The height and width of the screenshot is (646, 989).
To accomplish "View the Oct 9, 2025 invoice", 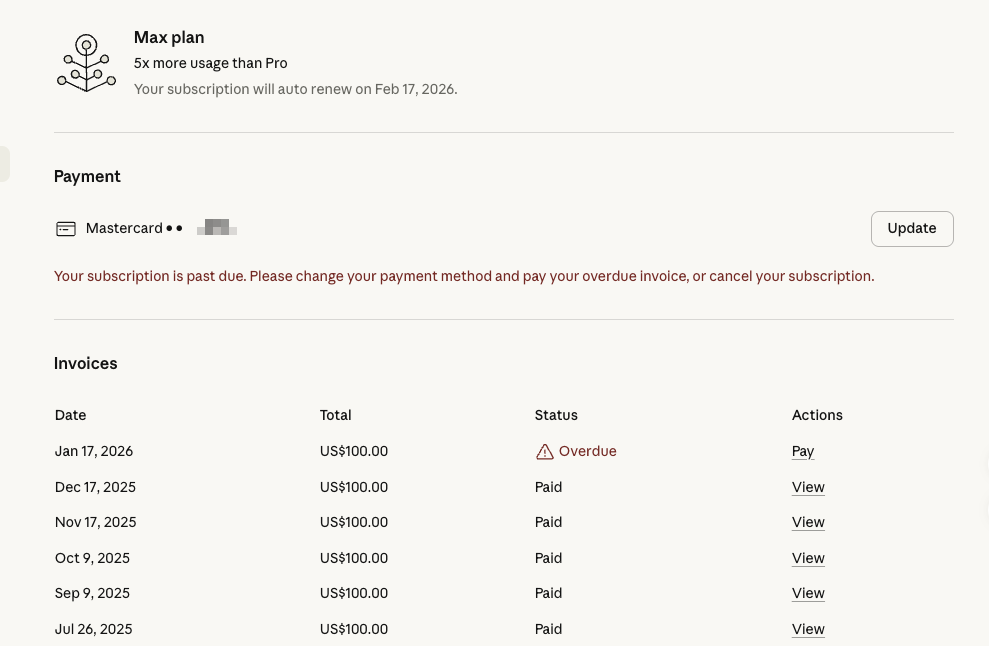I will coord(808,558).
